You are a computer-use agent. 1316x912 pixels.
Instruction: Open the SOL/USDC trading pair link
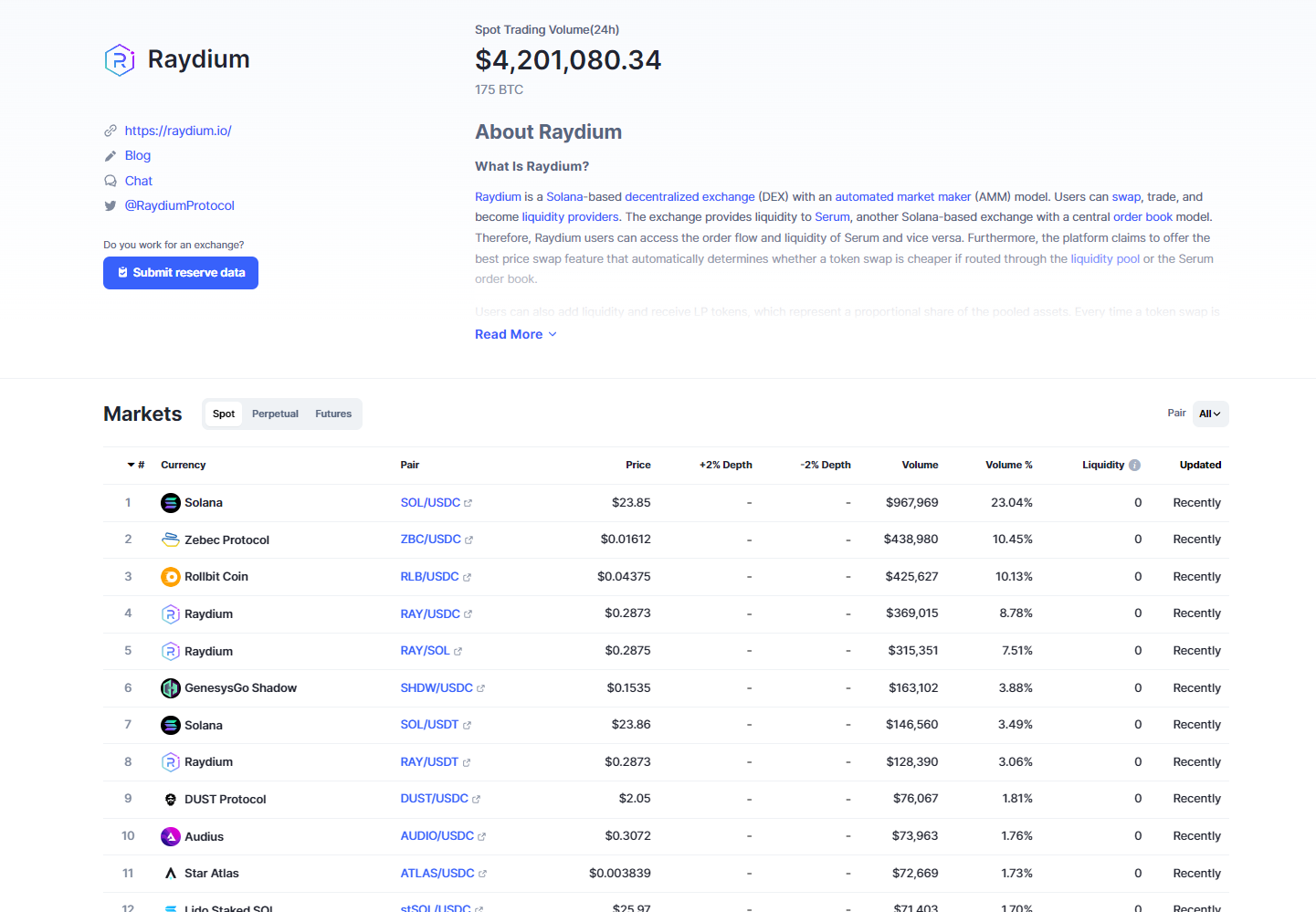tap(430, 503)
